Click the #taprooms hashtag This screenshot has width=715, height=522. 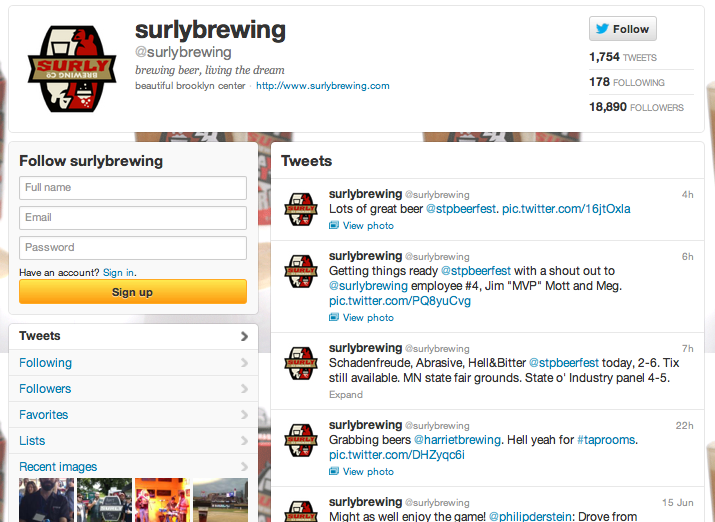[x=606, y=440]
